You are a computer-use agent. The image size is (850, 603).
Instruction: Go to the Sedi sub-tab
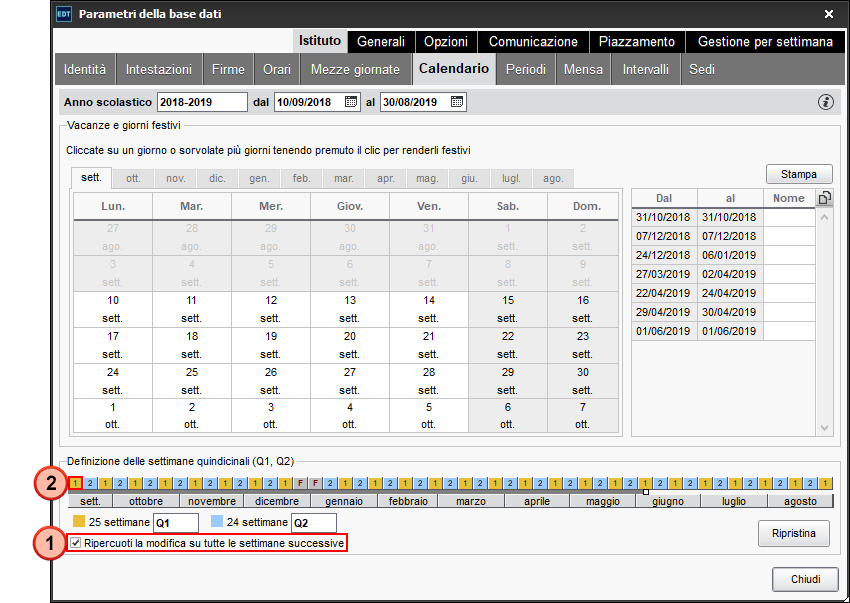coord(702,69)
